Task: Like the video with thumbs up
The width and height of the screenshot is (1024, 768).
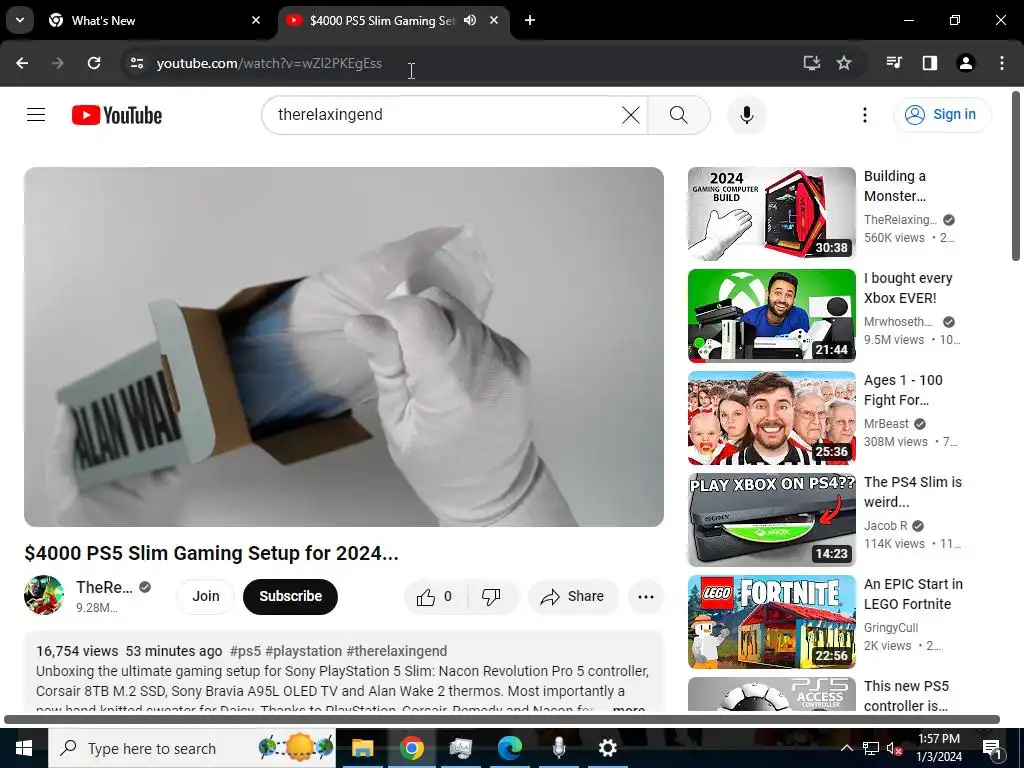Action: click(435, 596)
